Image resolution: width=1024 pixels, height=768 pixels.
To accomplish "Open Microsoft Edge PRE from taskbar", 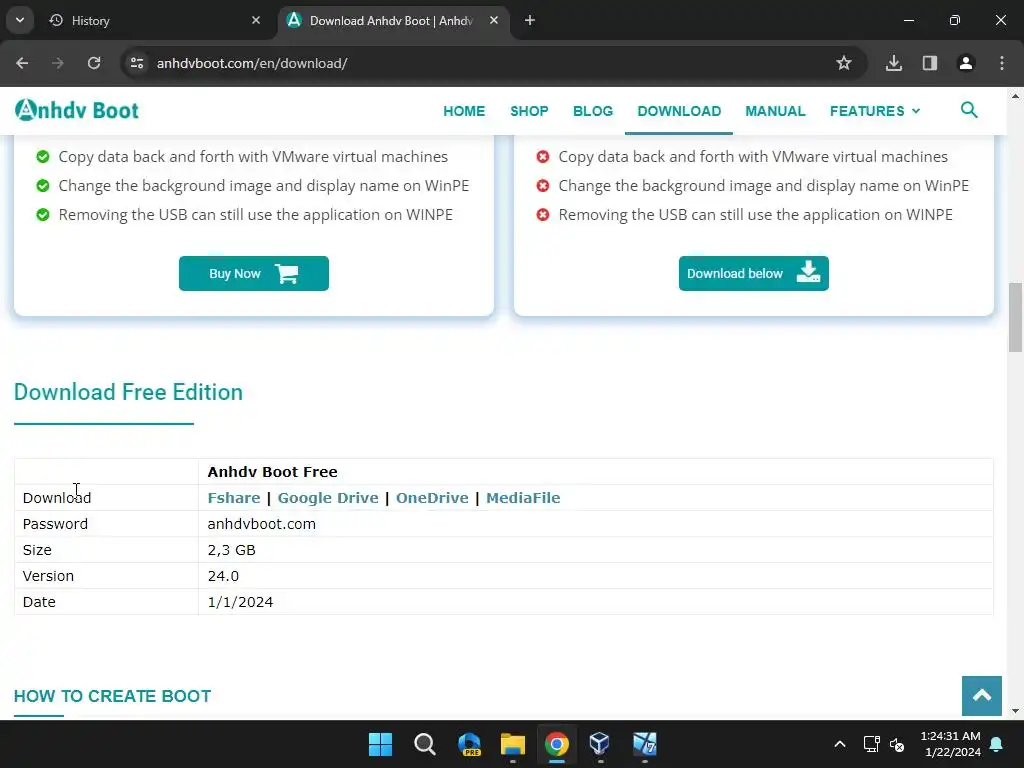I will 469,744.
